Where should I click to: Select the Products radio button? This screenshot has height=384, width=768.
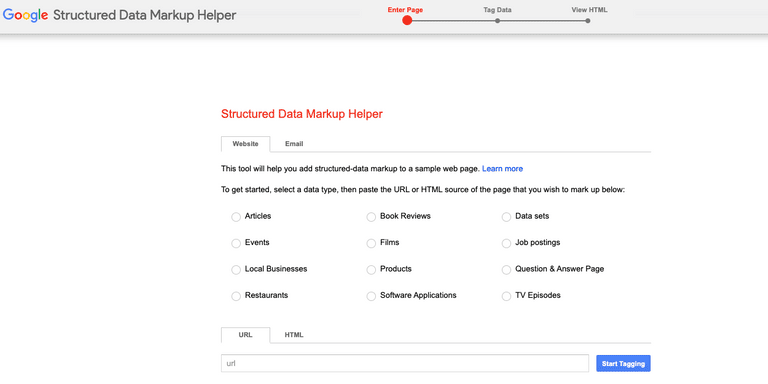click(371, 270)
